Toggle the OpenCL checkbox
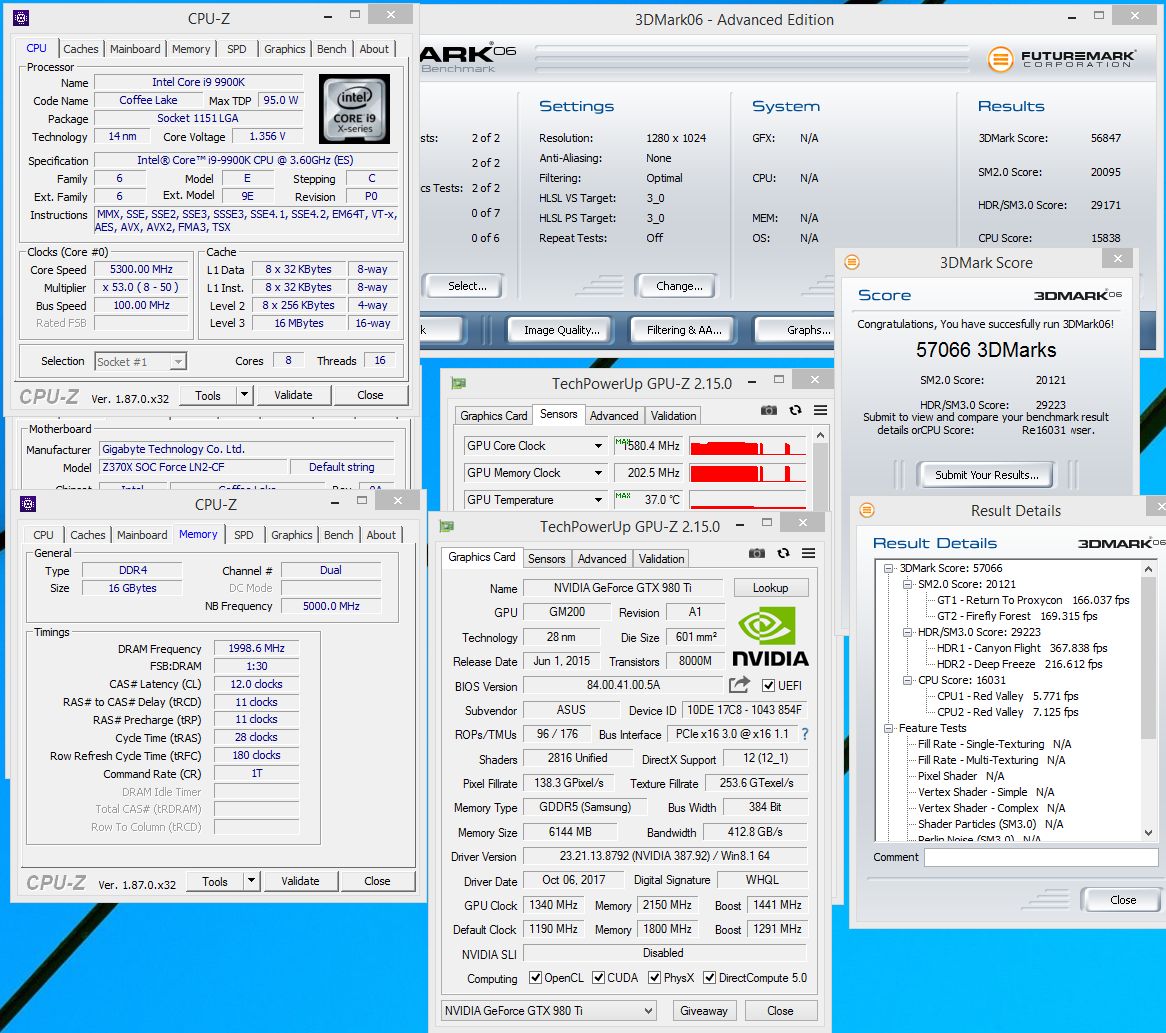This screenshot has height=1033, width=1166. coord(535,978)
